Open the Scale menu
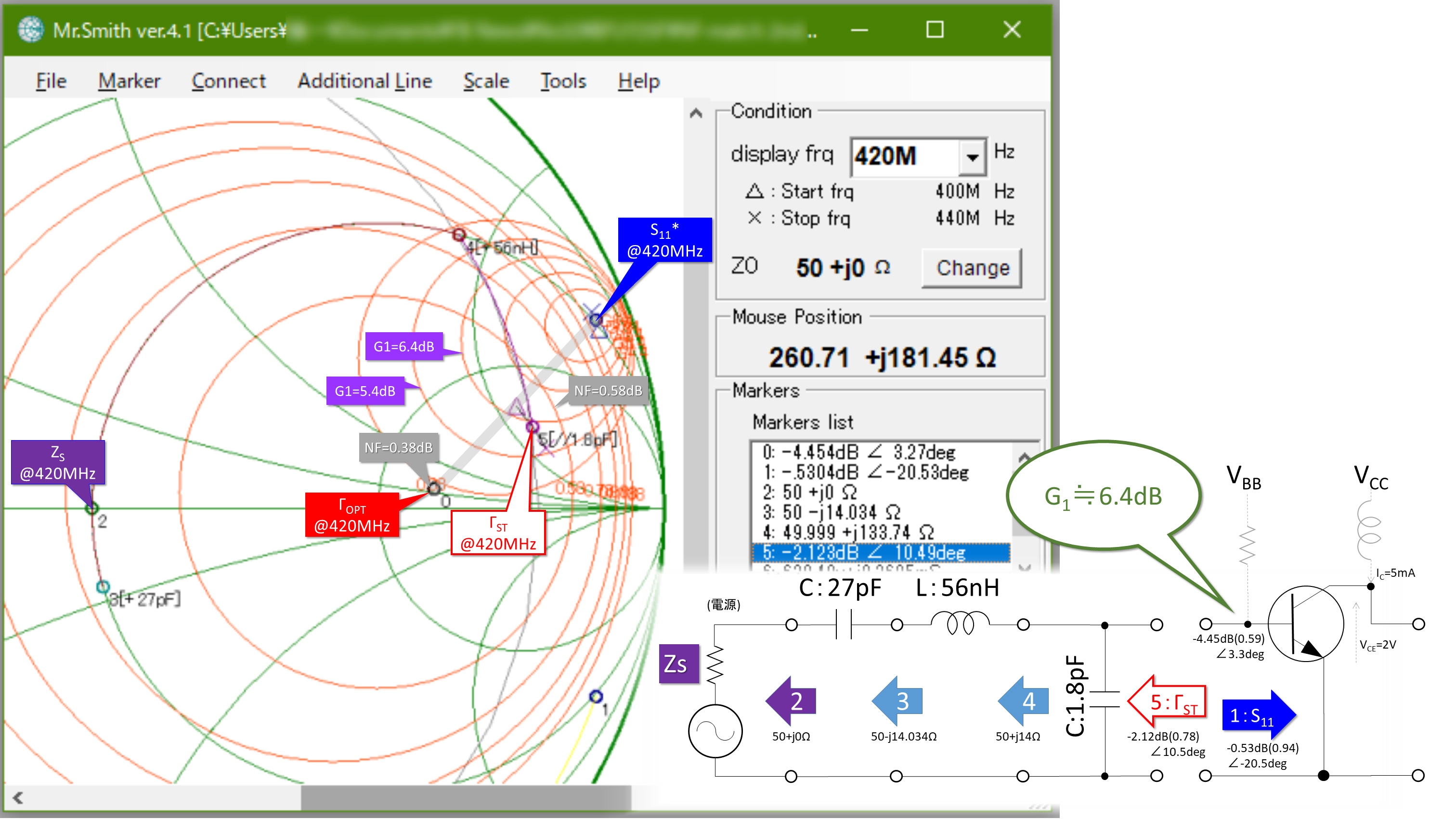 486,81
